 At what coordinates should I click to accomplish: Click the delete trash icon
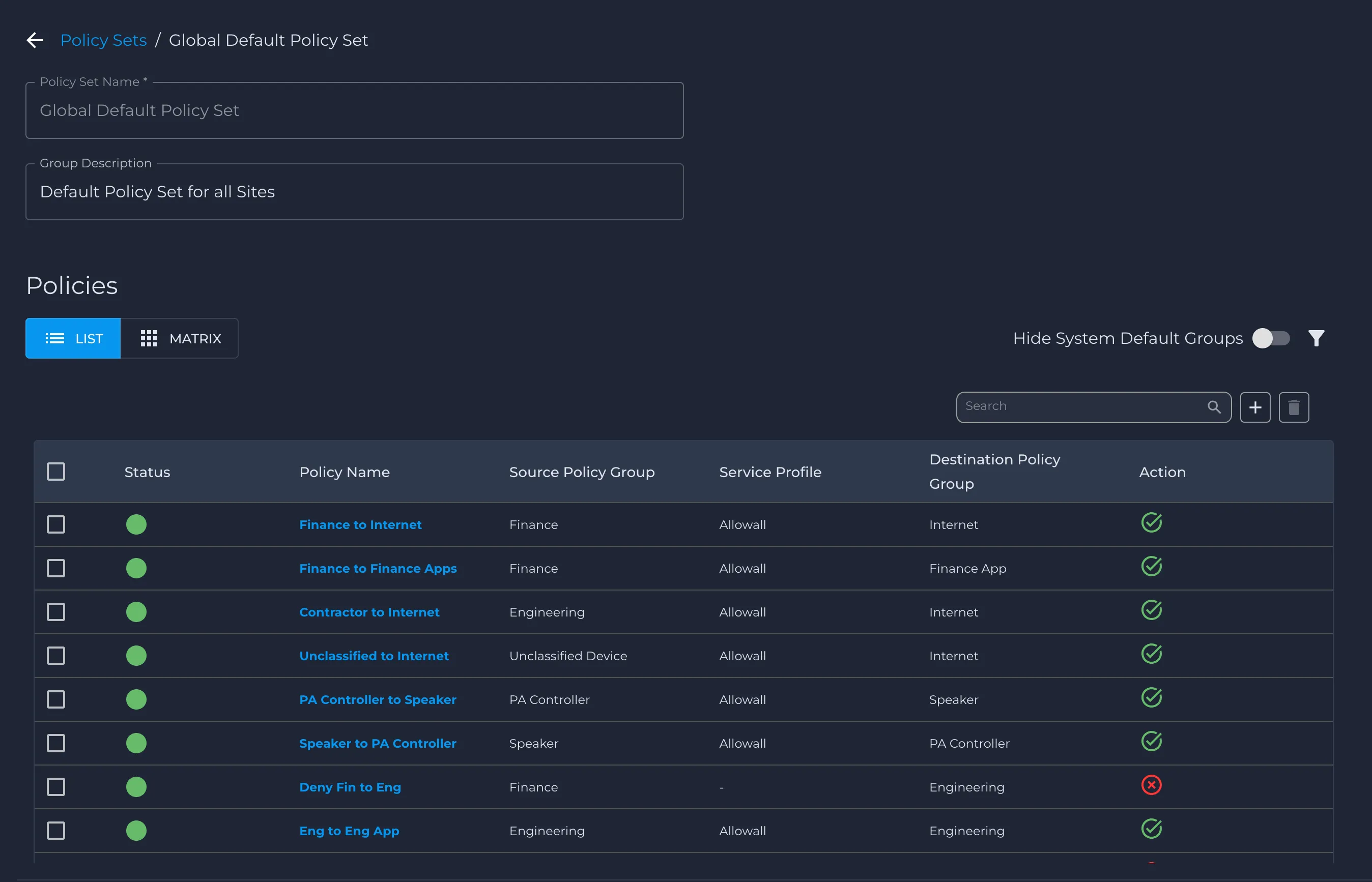[x=1294, y=407]
